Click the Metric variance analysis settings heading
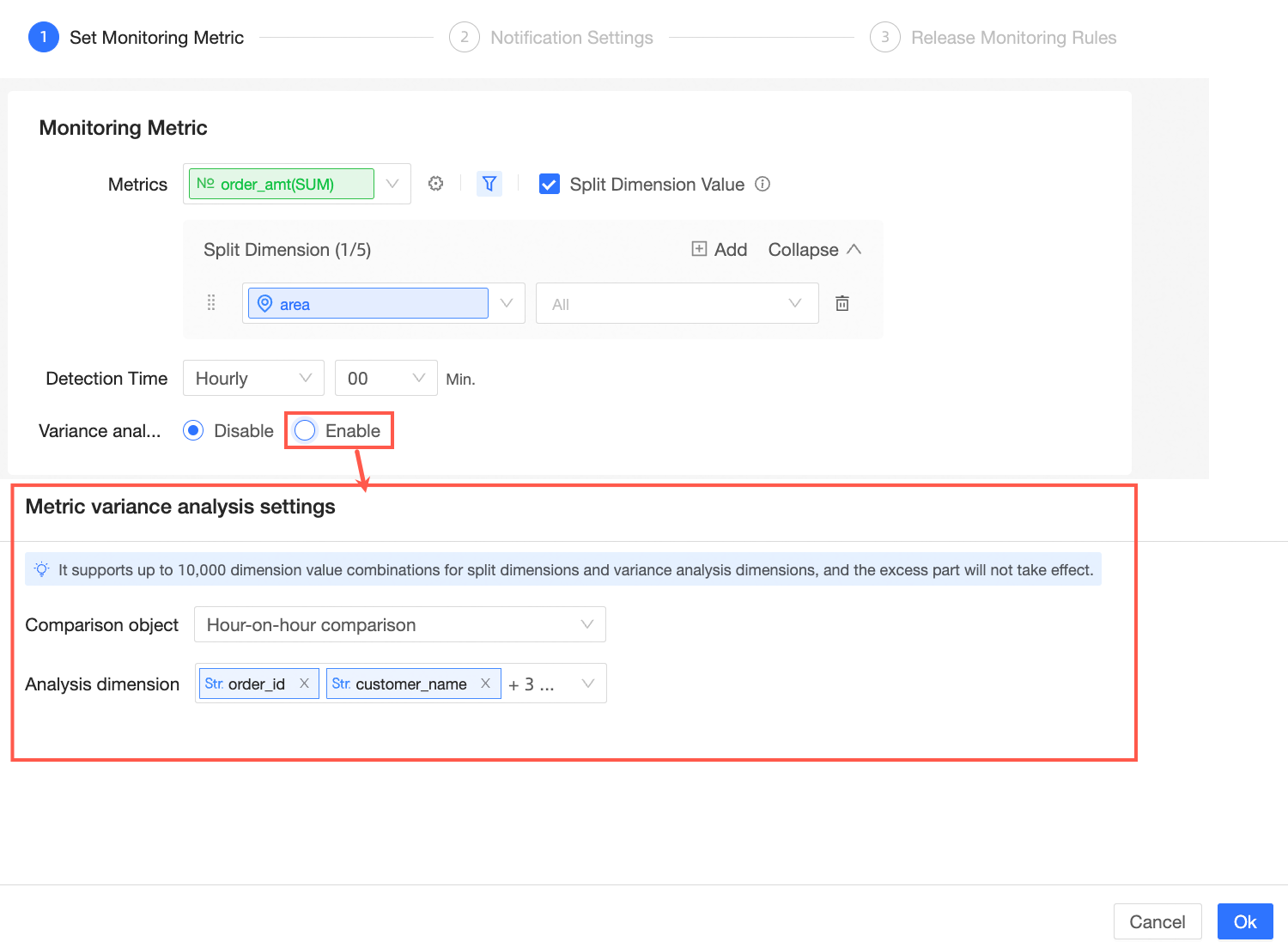Screen dimensions: 1288x948 pos(180,506)
